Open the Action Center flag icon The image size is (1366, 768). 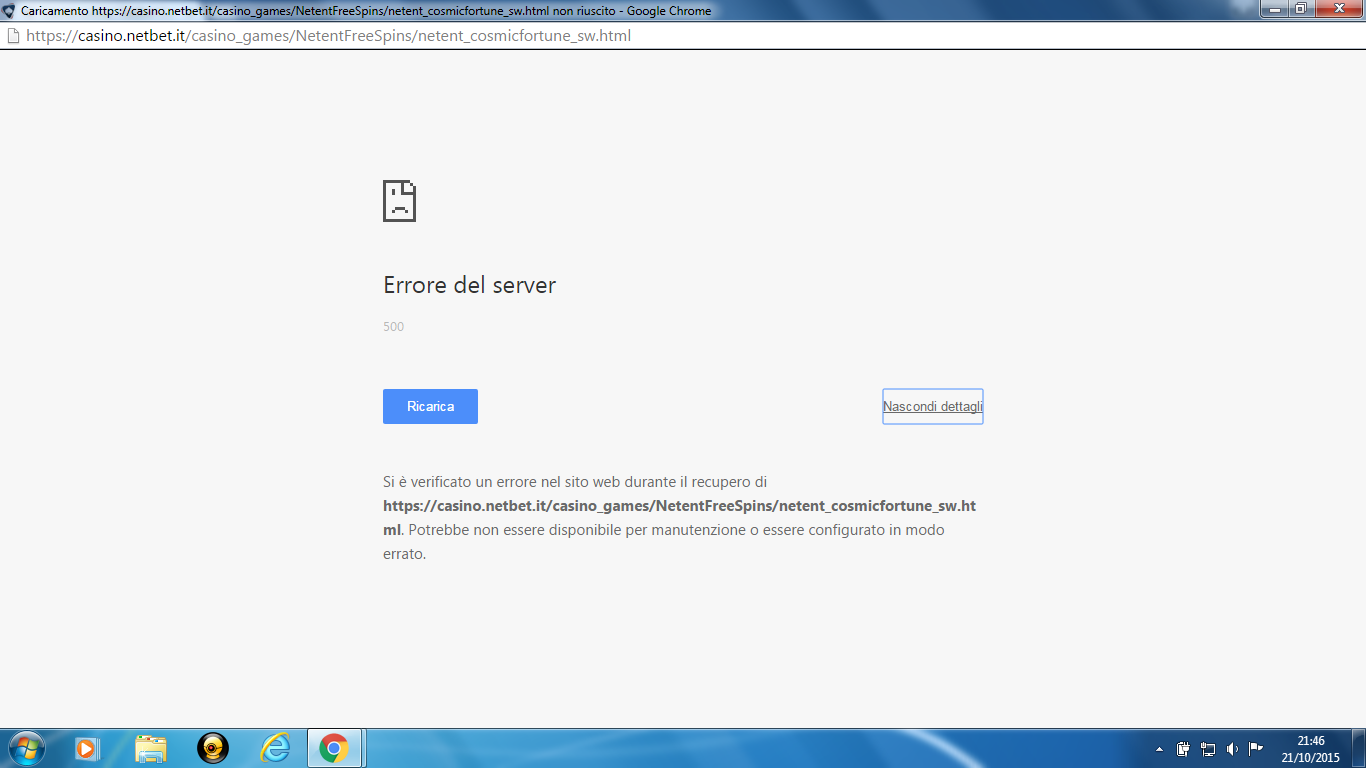1257,748
